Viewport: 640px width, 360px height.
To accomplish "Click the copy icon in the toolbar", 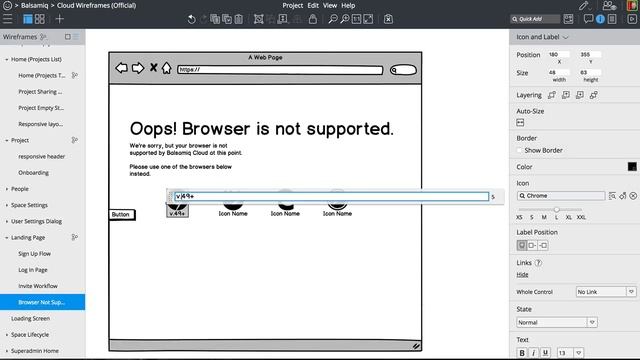I will pos(215,19).
